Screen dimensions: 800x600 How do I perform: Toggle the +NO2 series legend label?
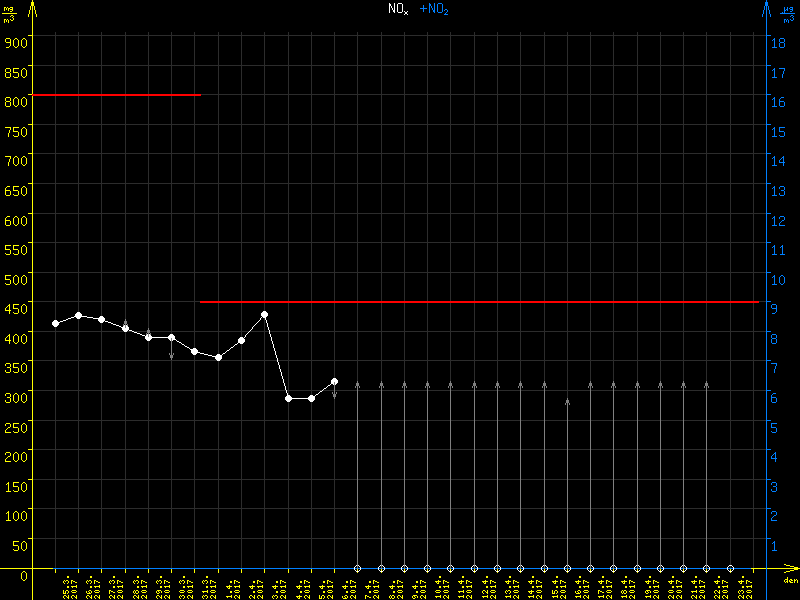point(434,8)
